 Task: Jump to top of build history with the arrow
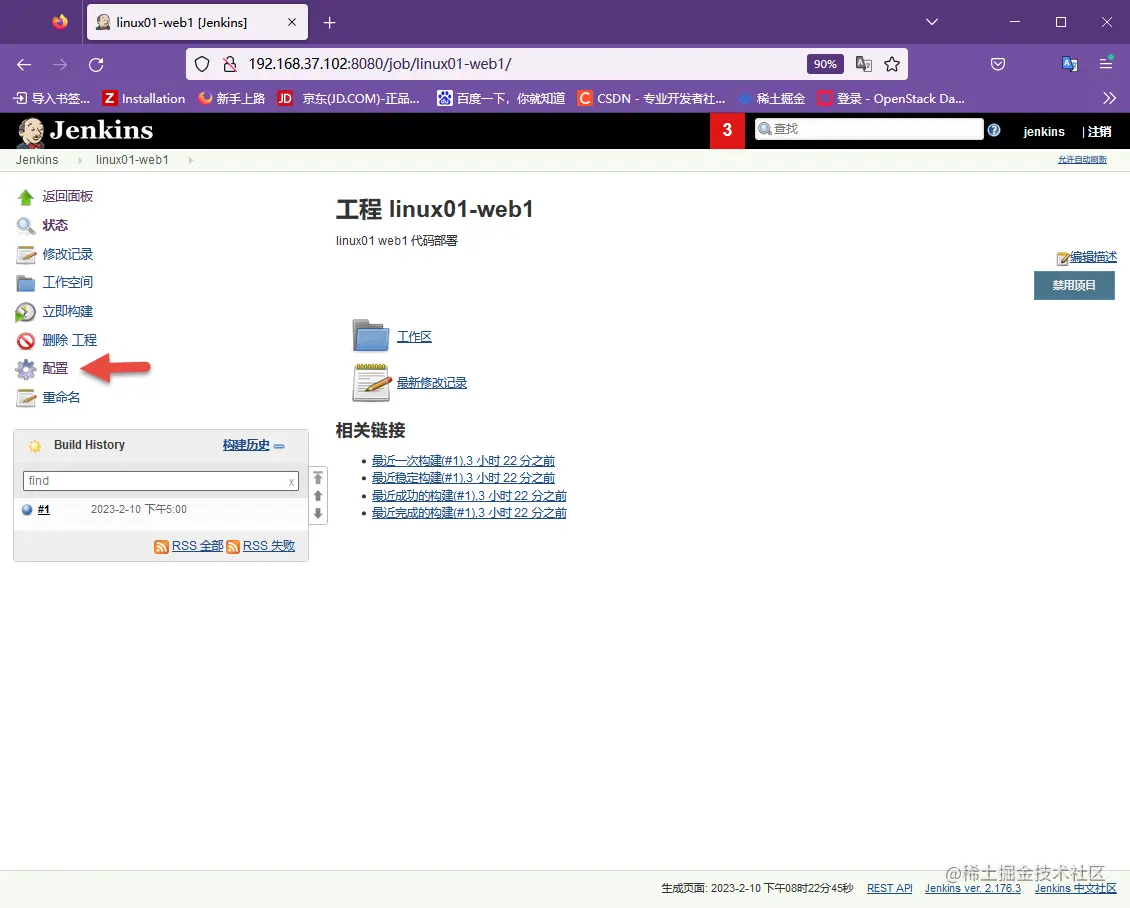pyautogui.click(x=318, y=479)
